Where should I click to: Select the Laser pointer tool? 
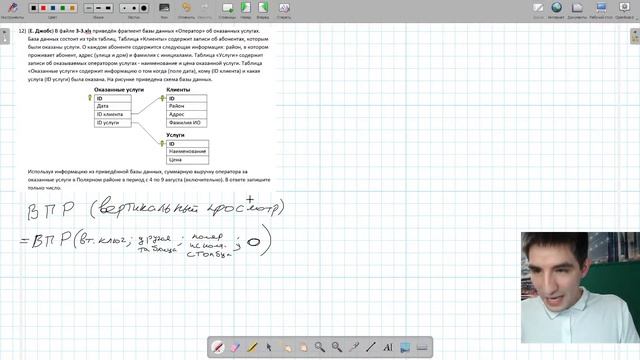[354, 347]
